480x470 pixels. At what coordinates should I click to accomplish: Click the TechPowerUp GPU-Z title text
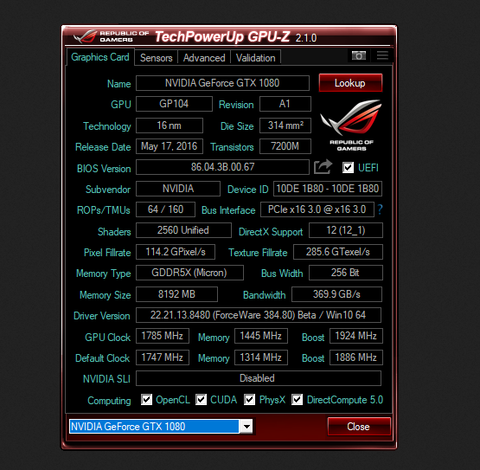coord(222,37)
